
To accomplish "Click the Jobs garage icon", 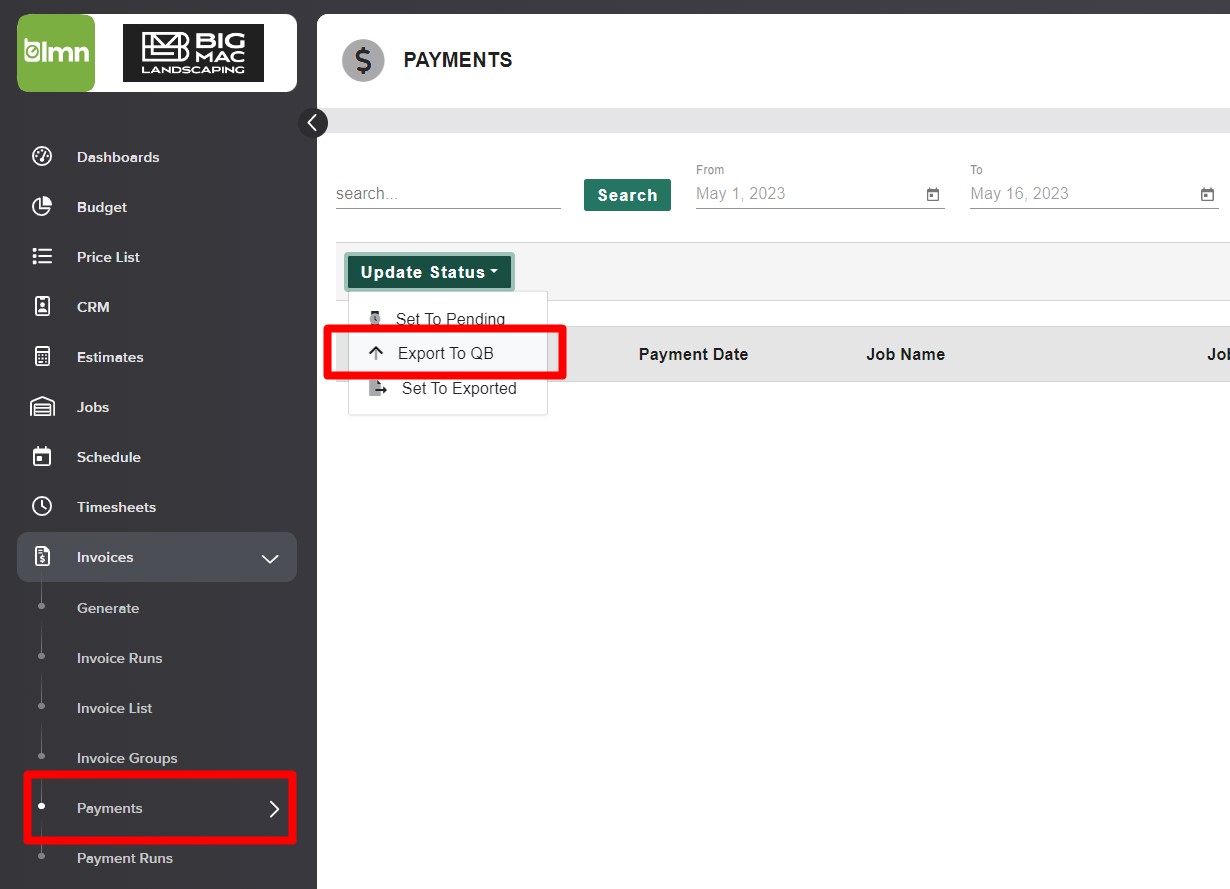I will pyautogui.click(x=42, y=406).
